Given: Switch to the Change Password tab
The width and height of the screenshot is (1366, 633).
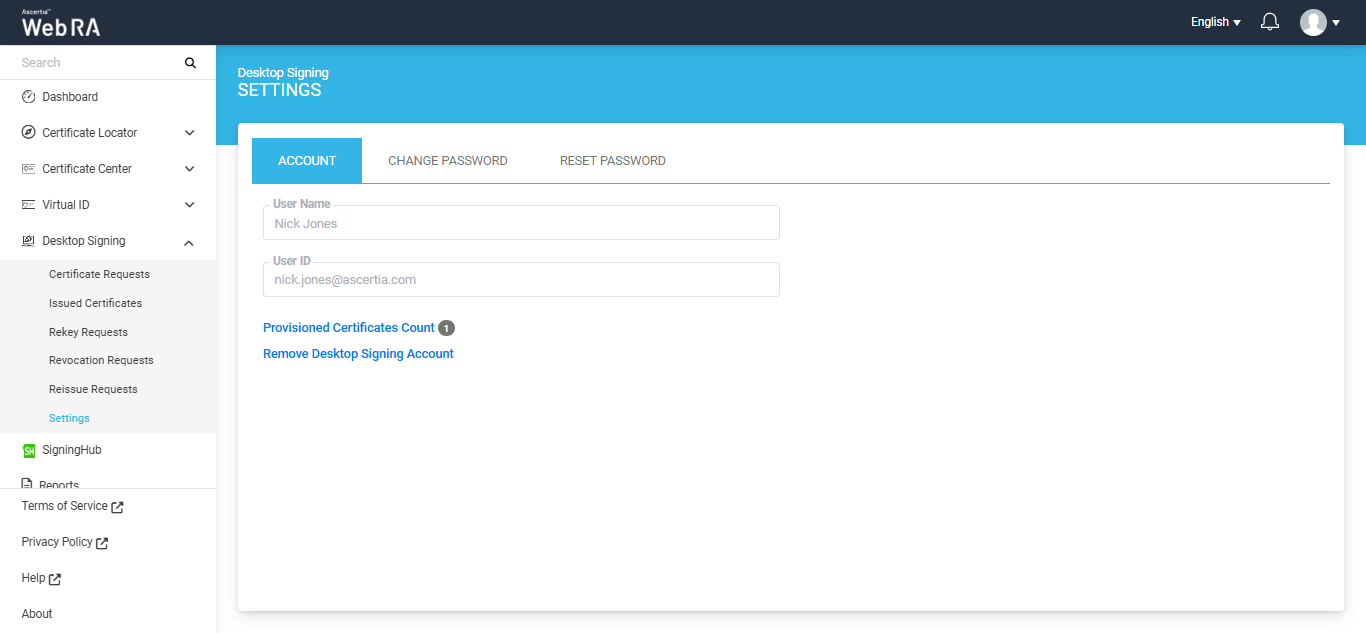Looking at the screenshot, I should click(447, 161).
